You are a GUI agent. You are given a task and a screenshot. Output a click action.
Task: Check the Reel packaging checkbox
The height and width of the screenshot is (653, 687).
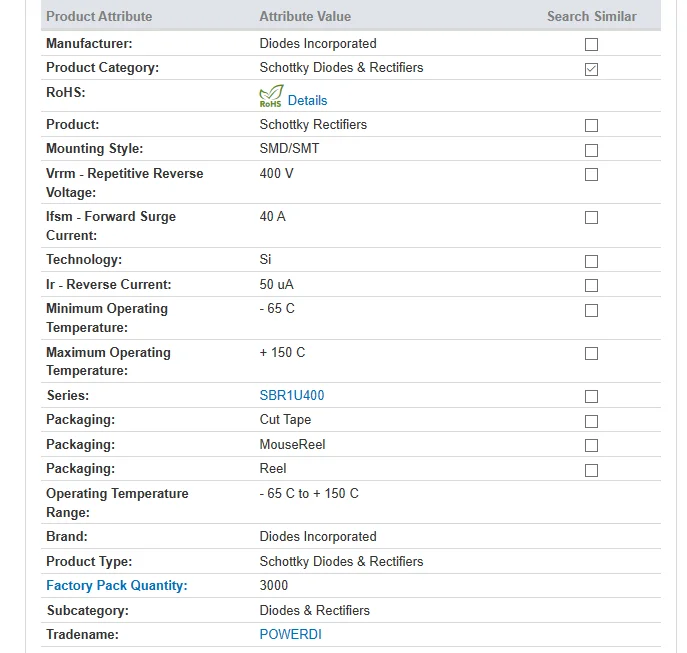click(x=591, y=470)
